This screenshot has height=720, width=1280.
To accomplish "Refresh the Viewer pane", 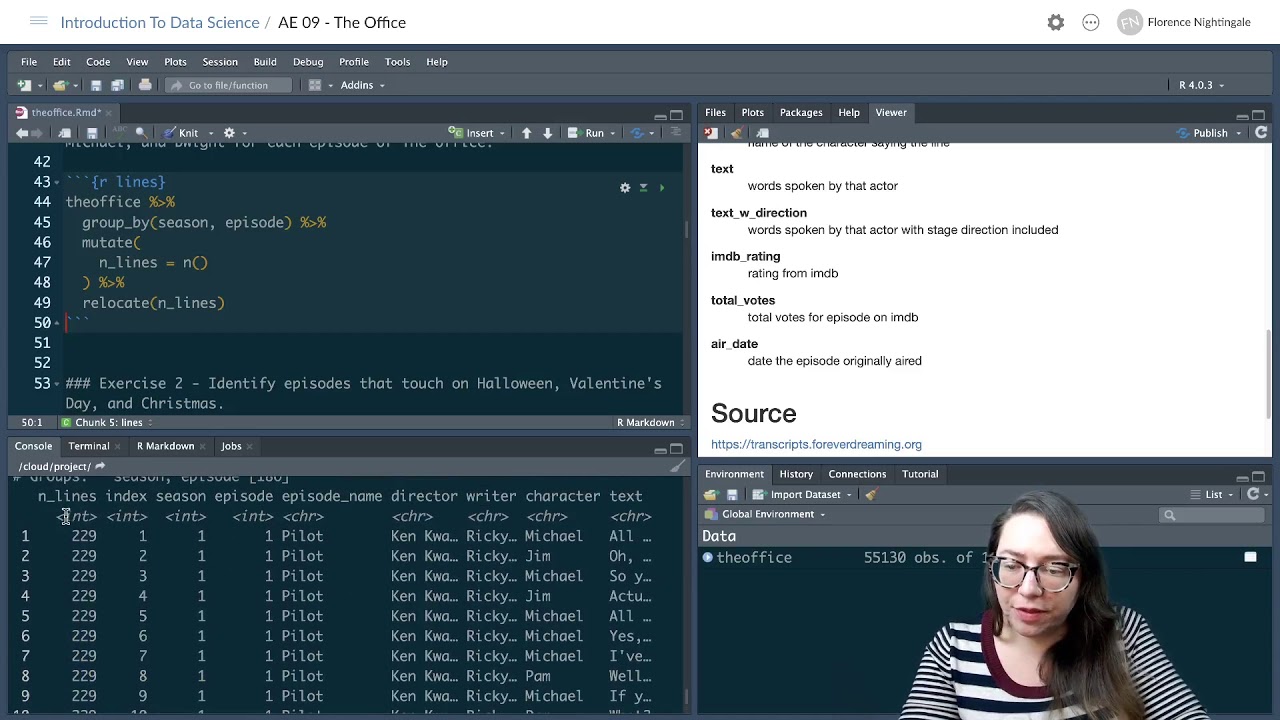I will click(x=1261, y=133).
